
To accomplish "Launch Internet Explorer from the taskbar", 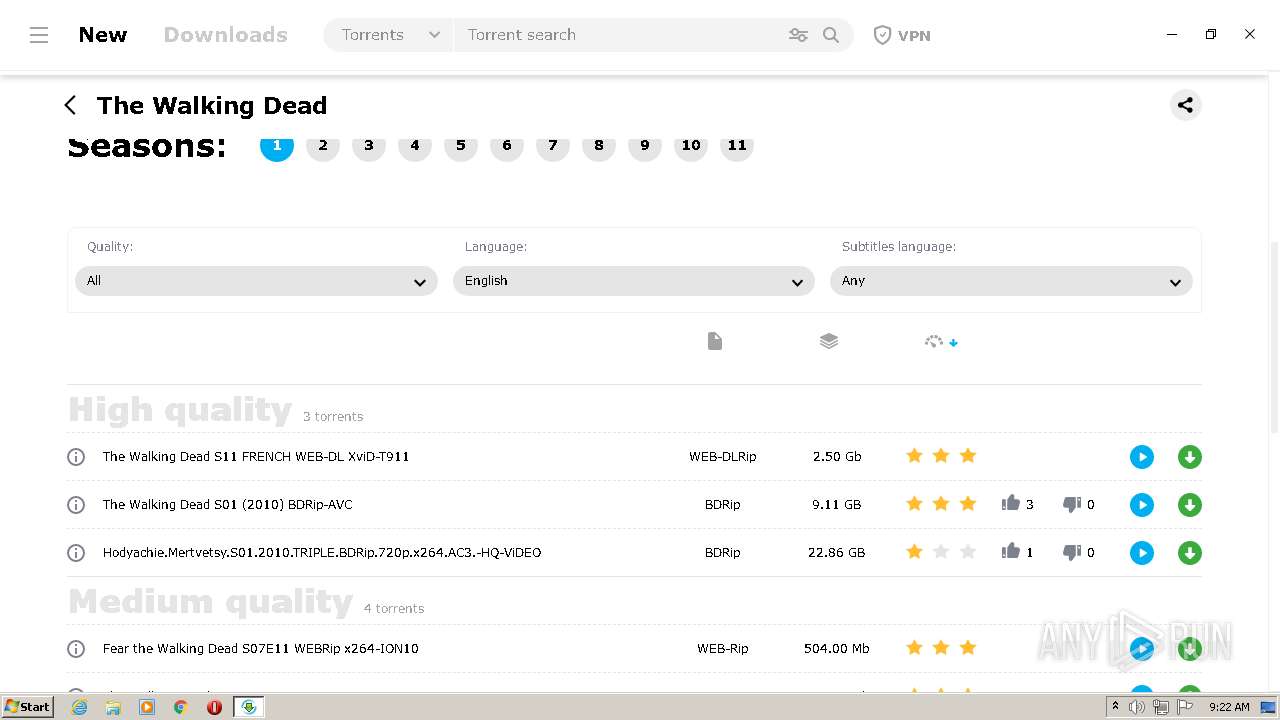I will coord(80,707).
